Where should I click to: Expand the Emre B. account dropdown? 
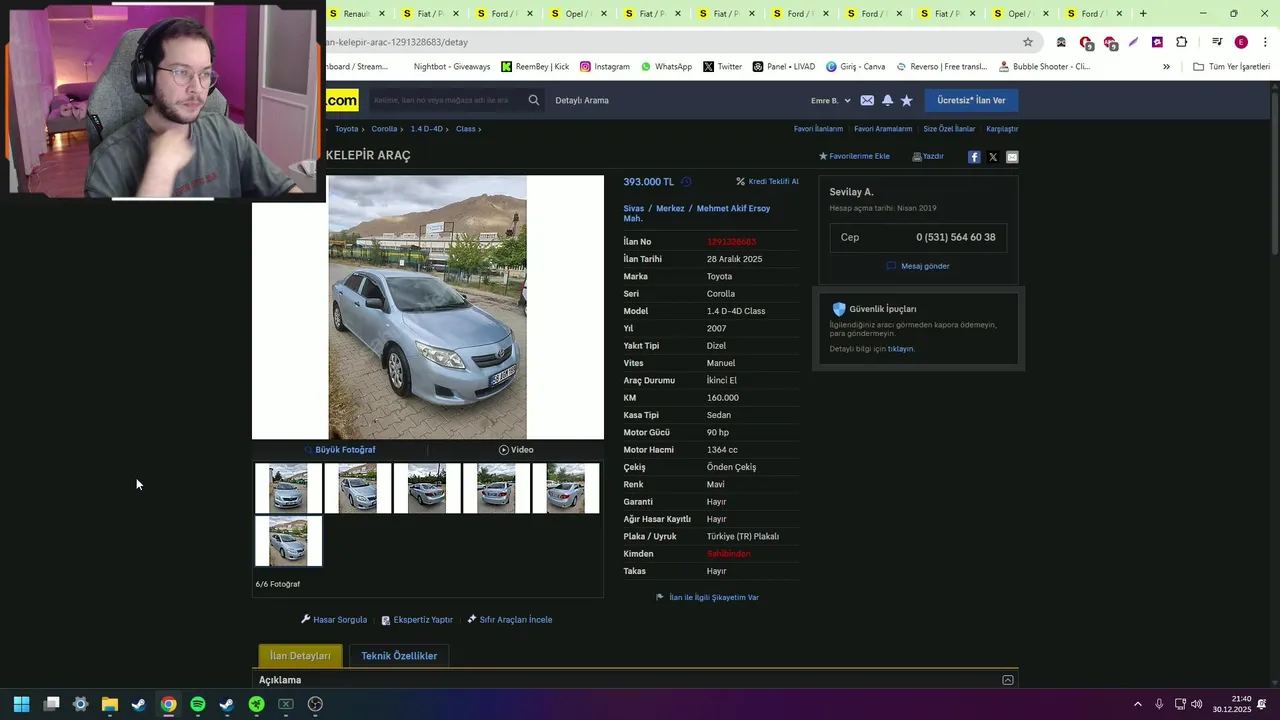831,100
